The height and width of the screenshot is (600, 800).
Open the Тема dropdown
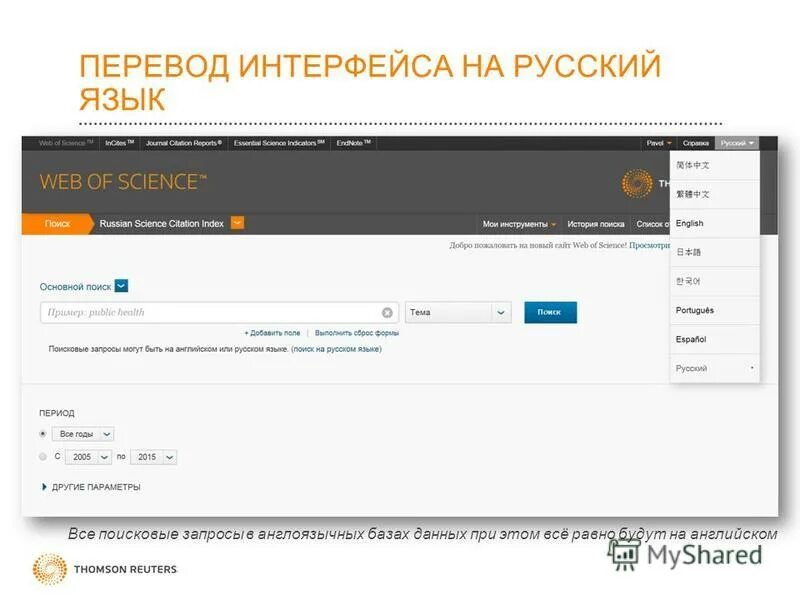[x=458, y=311]
